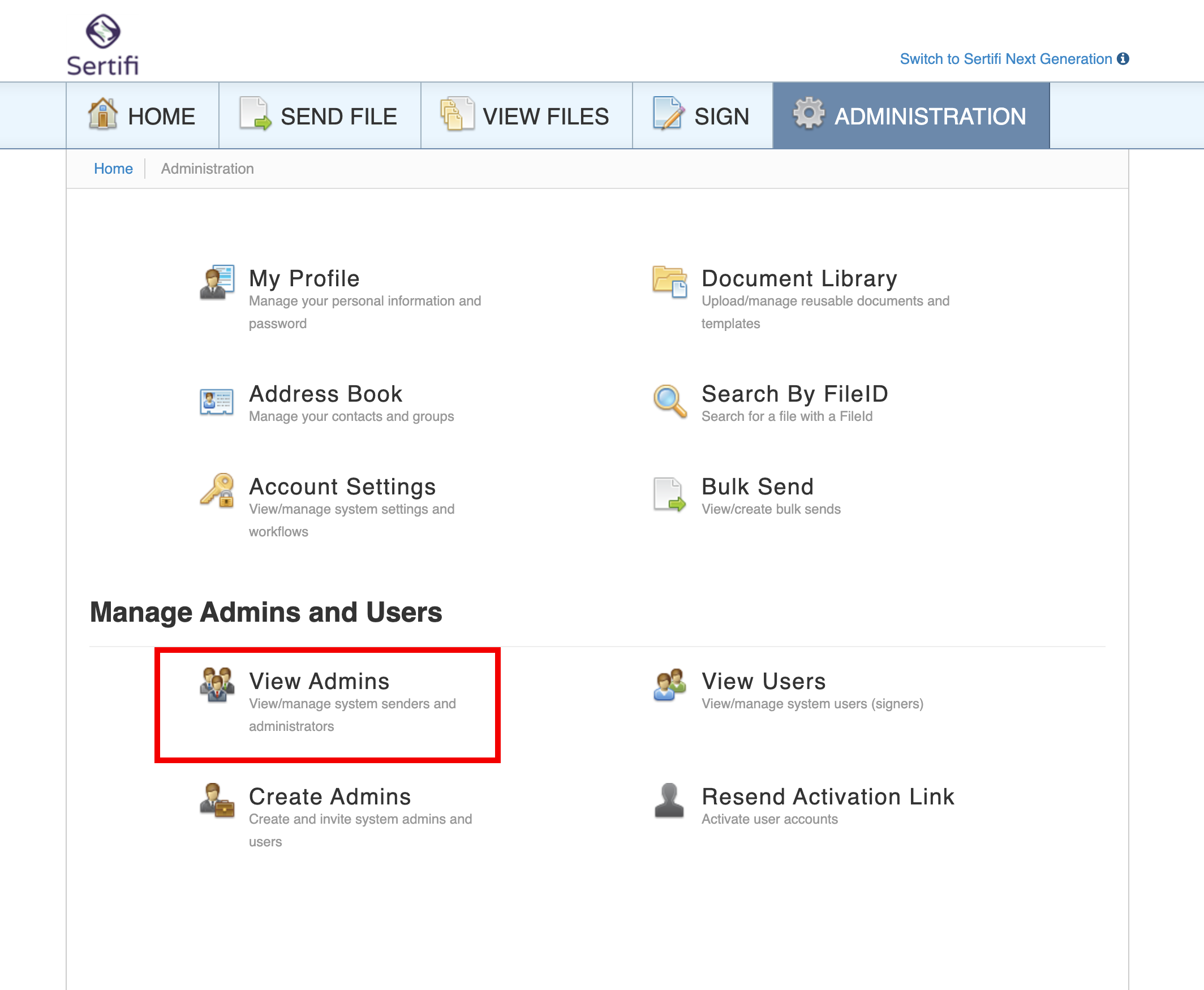1204x990 pixels.
Task: Switch to the SEND FILE tab
Action: pos(320,116)
